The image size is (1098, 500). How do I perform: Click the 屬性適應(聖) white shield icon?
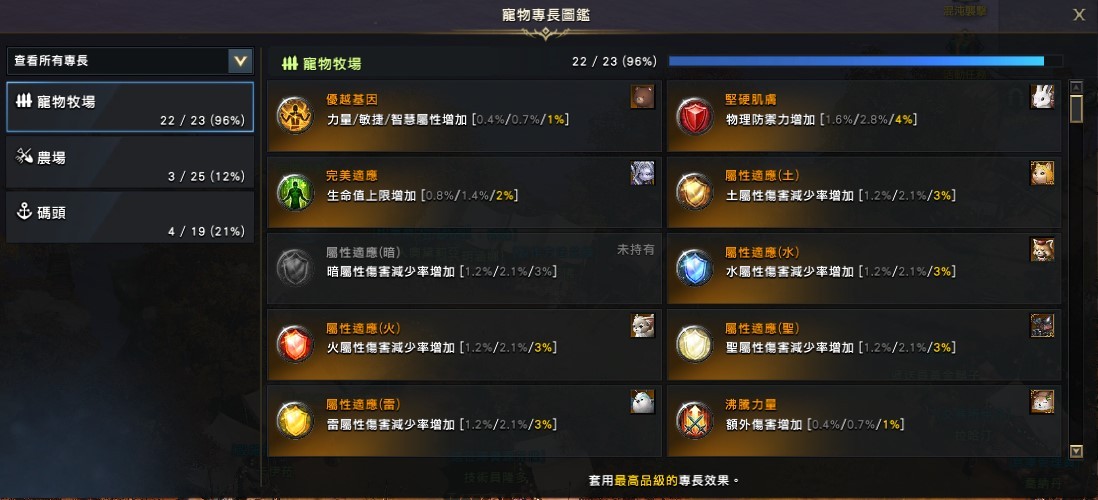click(694, 344)
